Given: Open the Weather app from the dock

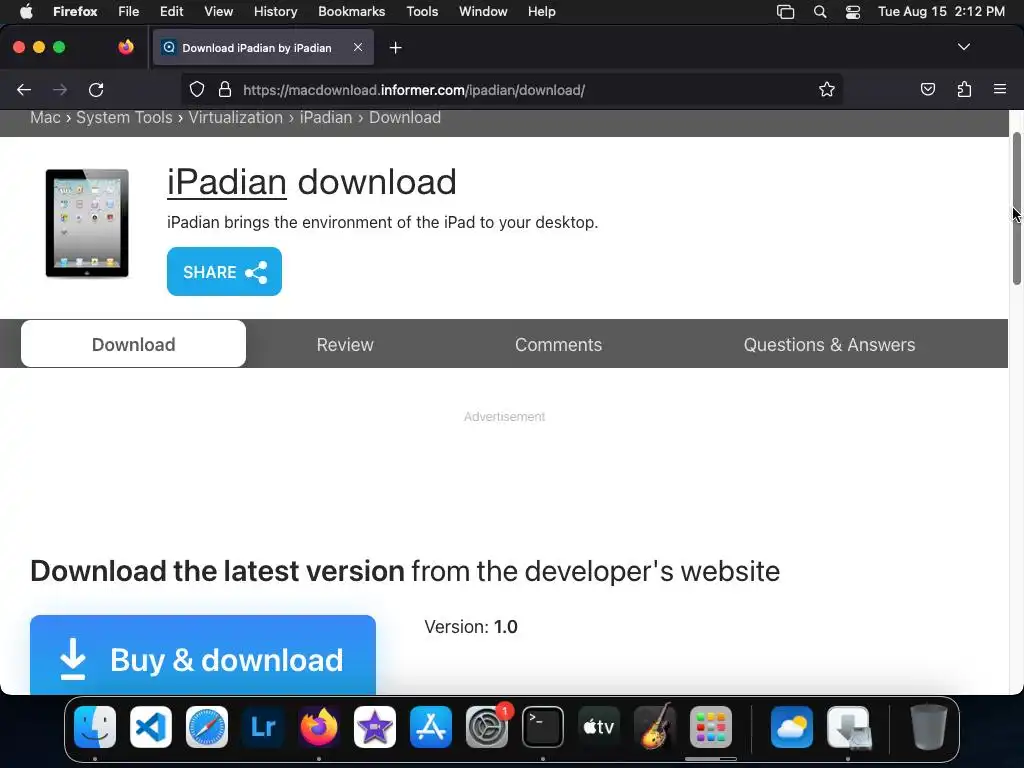Looking at the screenshot, I should pos(792,727).
